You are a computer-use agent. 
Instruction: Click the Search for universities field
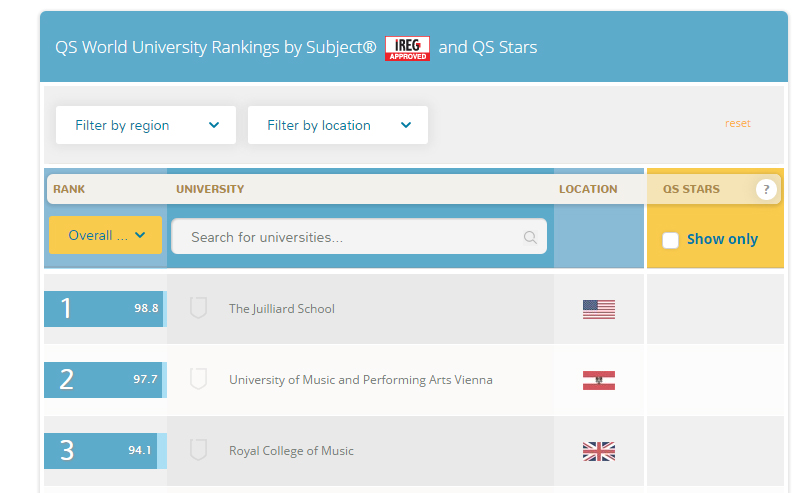350,238
